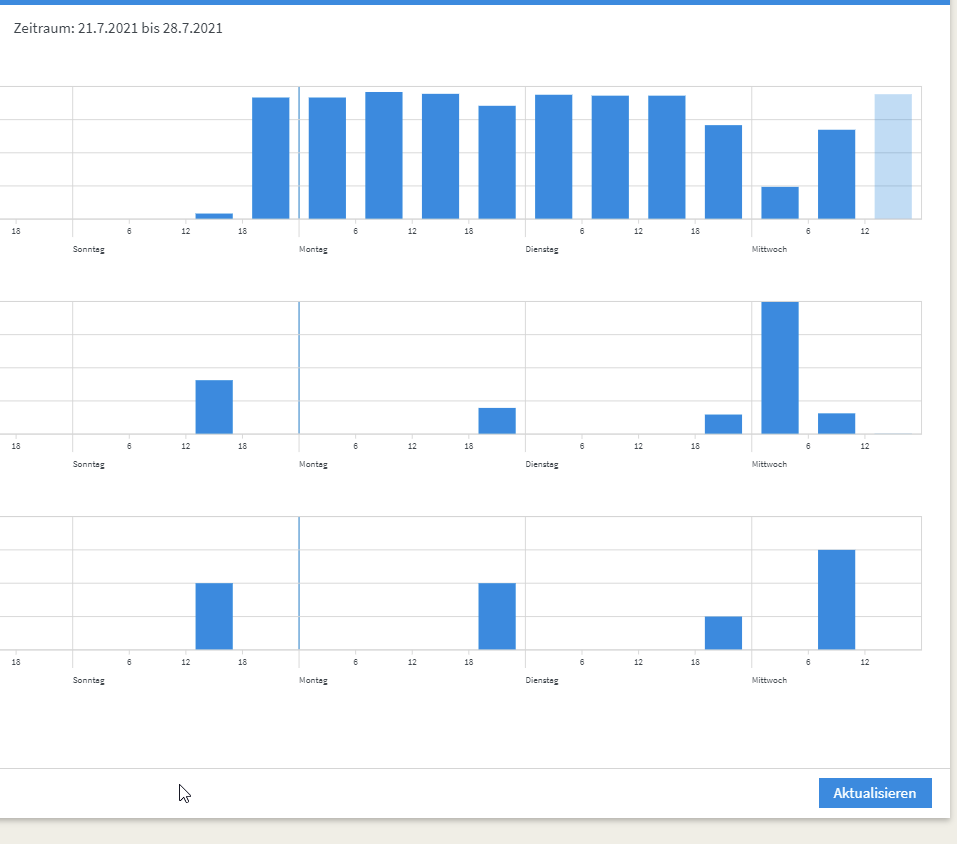957x844 pixels.
Task: Click first Montag bar in top chart
Action: coord(327,158)
